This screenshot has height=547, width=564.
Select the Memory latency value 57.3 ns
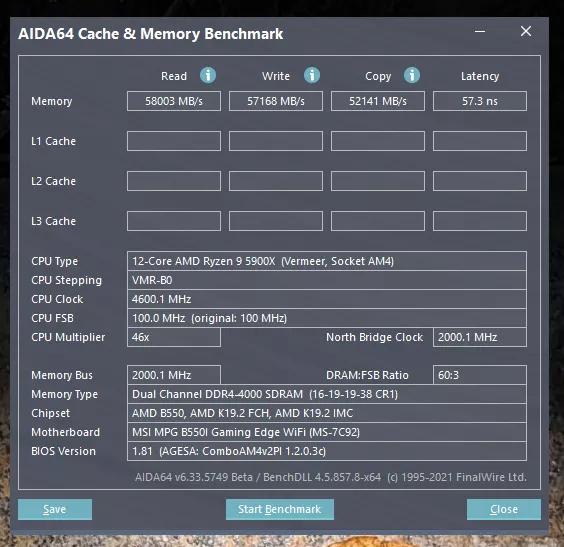coord(480,101)
